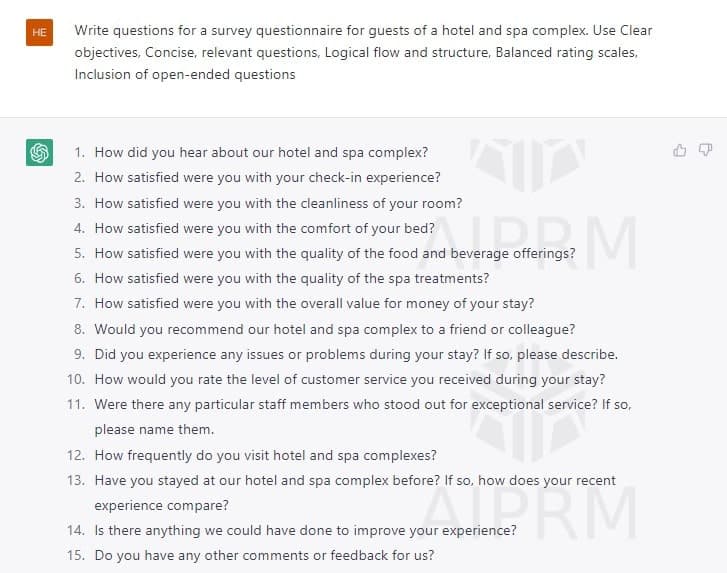
Task: Click the bed comfort question
Action: pos(264,228)
